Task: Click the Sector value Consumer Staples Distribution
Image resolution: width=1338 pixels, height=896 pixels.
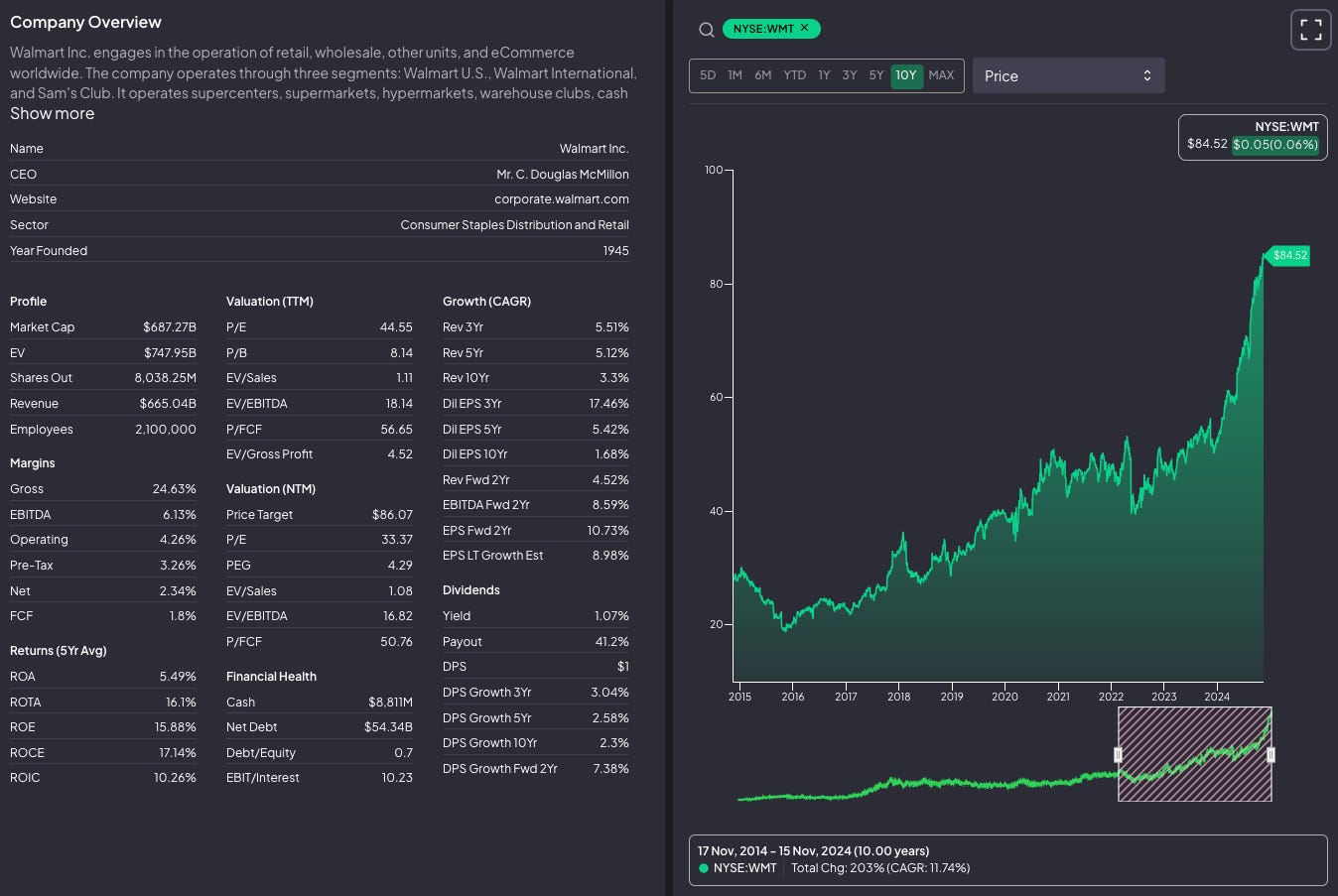Action: [x=514, y=225]
